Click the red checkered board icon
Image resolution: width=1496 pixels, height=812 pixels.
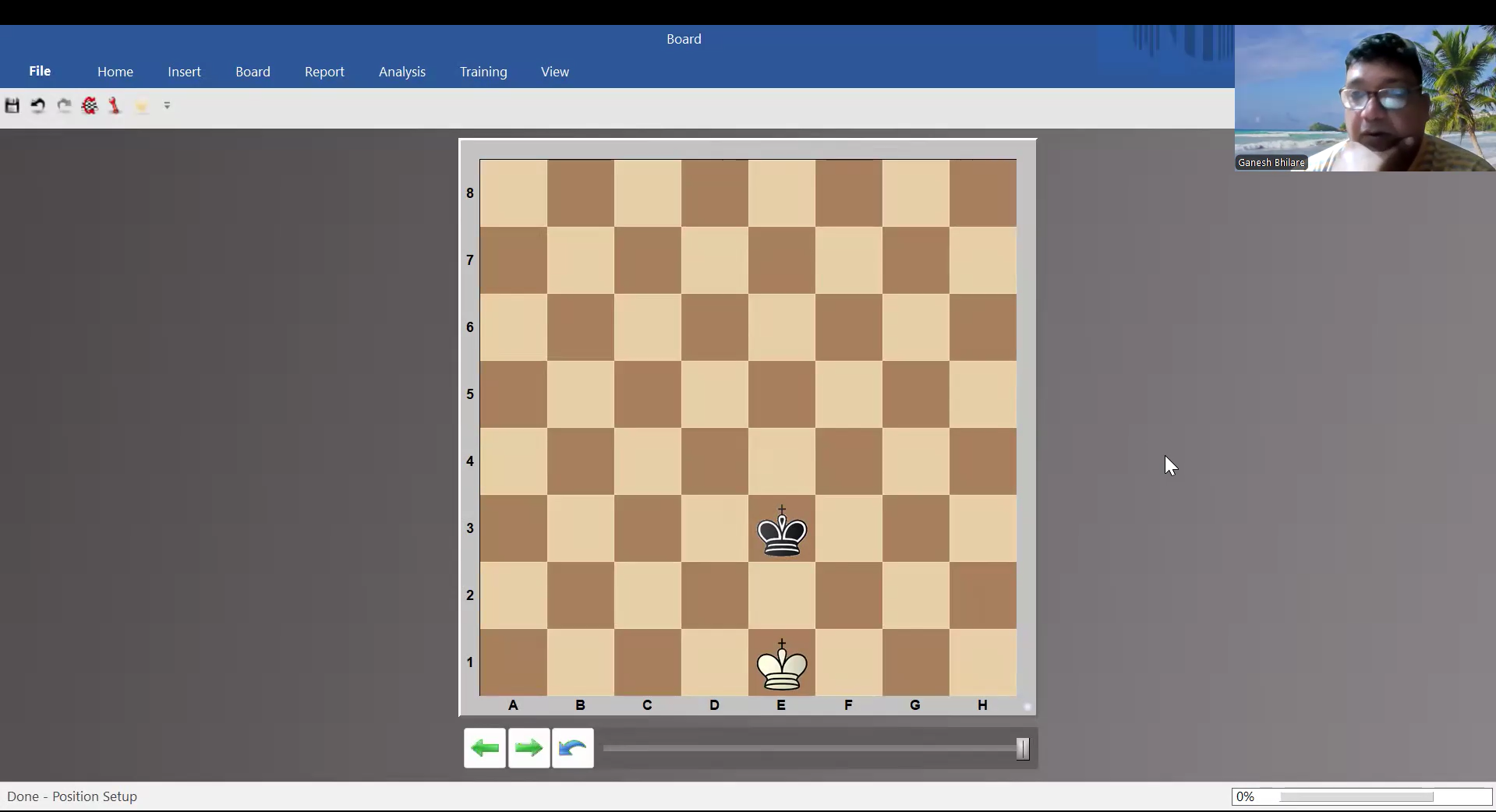(x=90, y=106)
